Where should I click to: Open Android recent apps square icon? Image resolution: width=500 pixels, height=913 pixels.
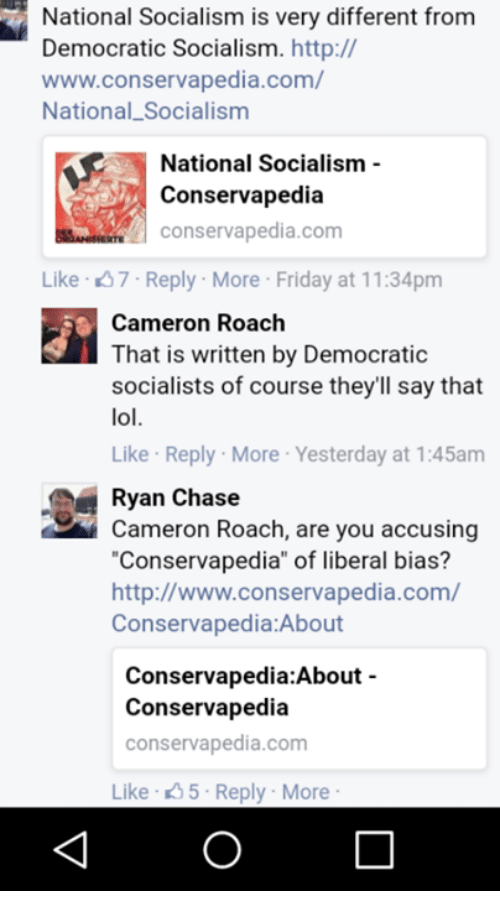[374, 850]
